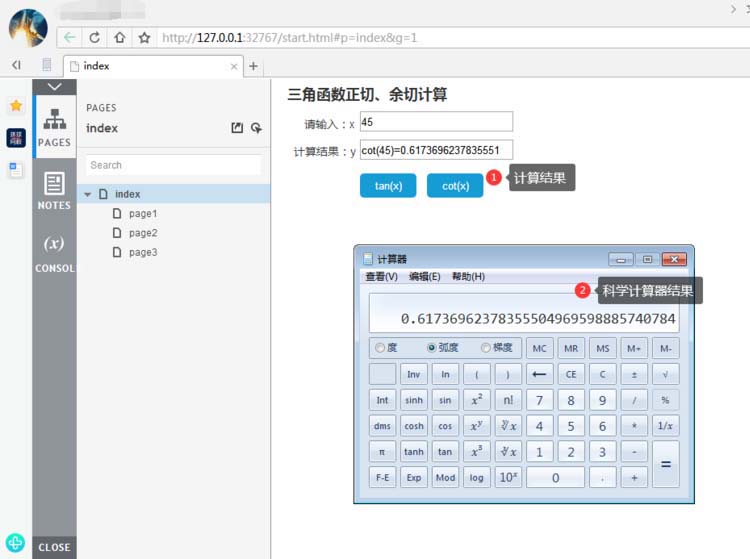
Task: Click calculator Mod button
Action: click(445, 477)
